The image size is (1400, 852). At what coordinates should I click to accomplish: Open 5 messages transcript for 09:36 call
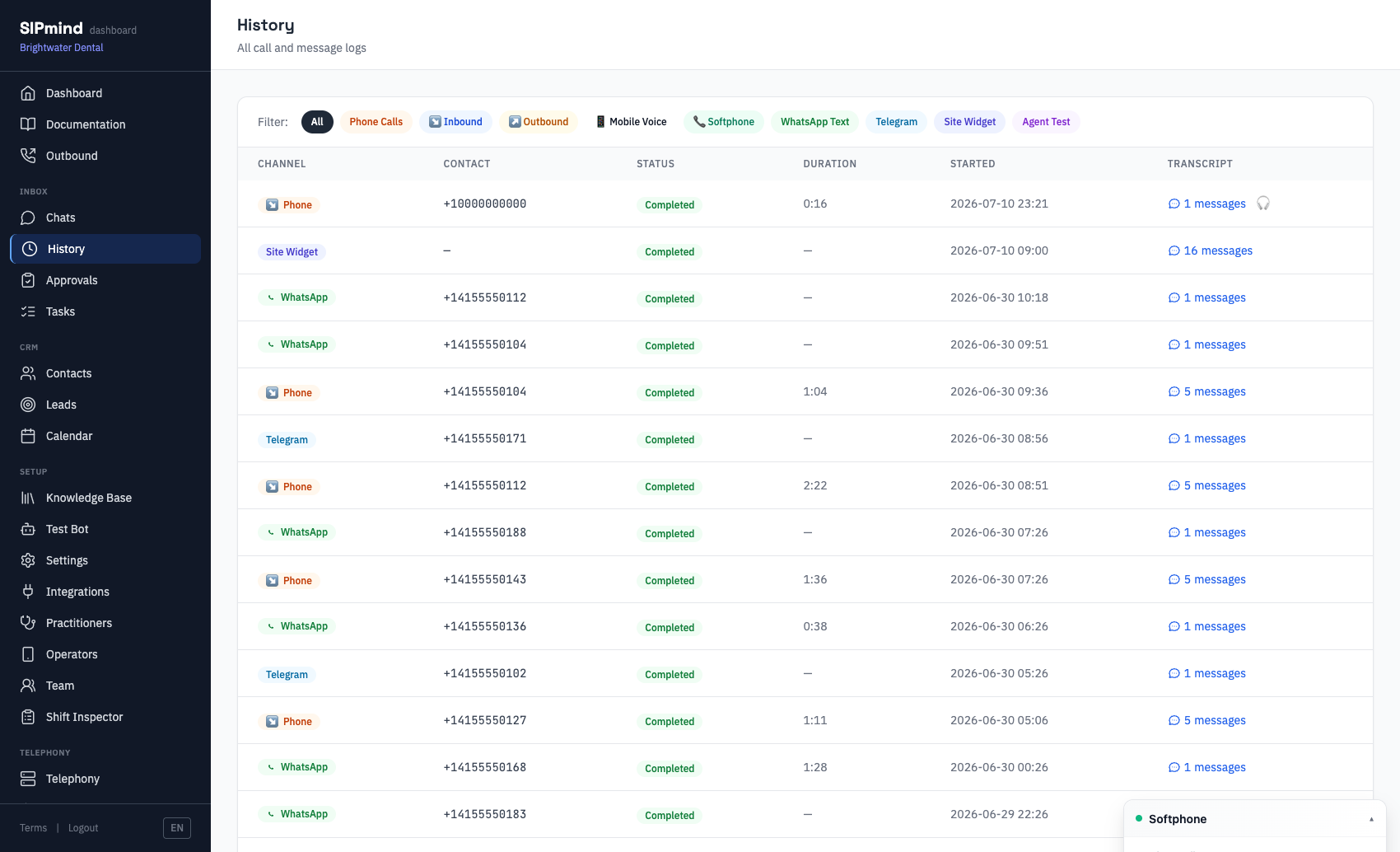pyautogui.click(x=1207, y=392)
